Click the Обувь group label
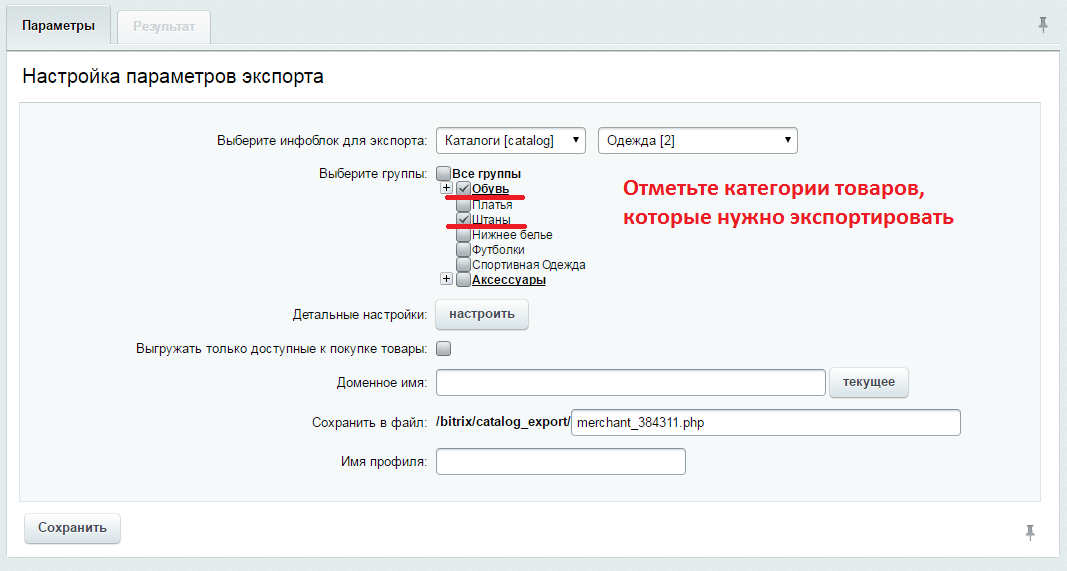 491,189
